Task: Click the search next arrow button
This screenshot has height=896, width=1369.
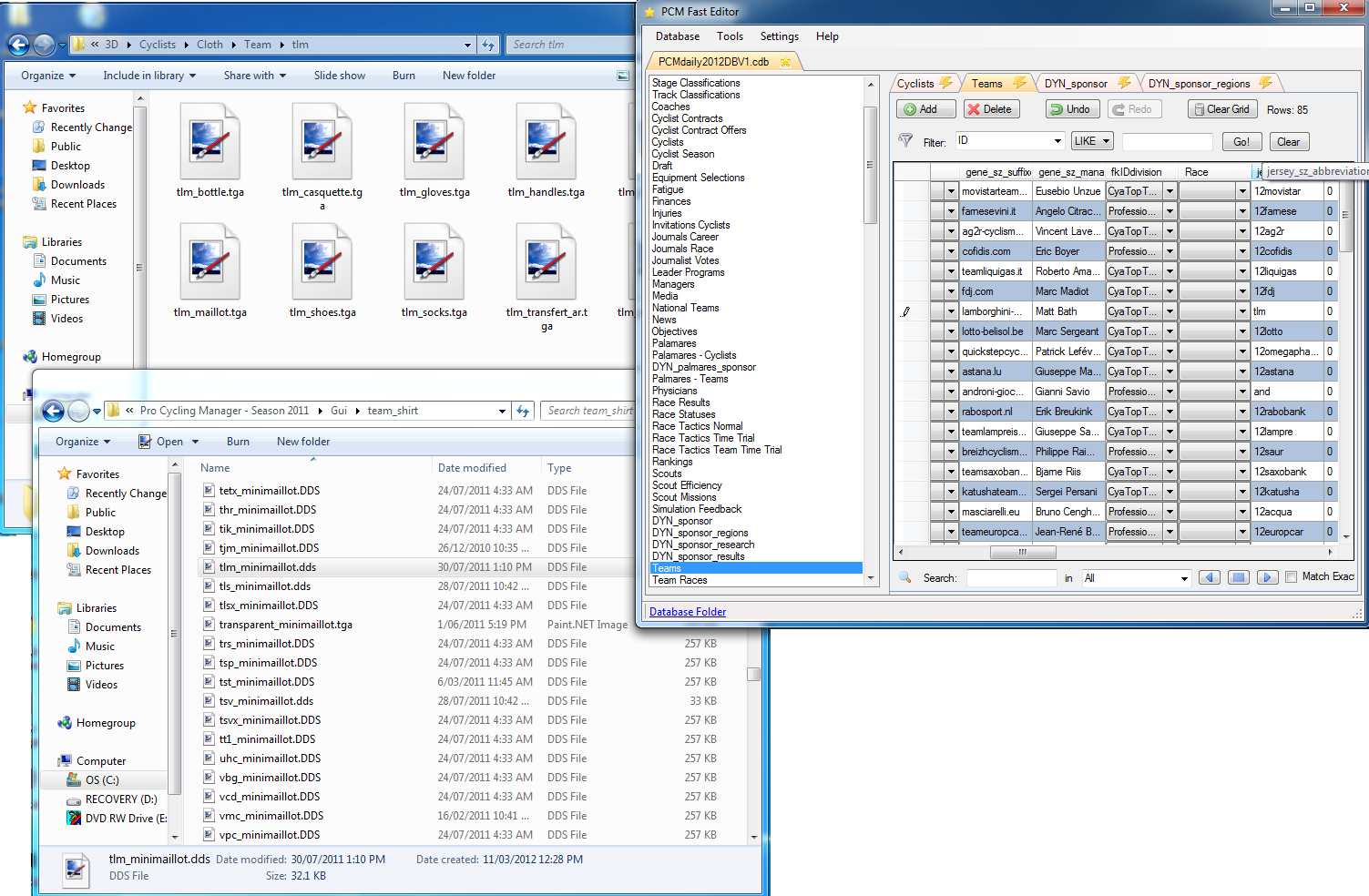Action: [x=1266, y=577]
